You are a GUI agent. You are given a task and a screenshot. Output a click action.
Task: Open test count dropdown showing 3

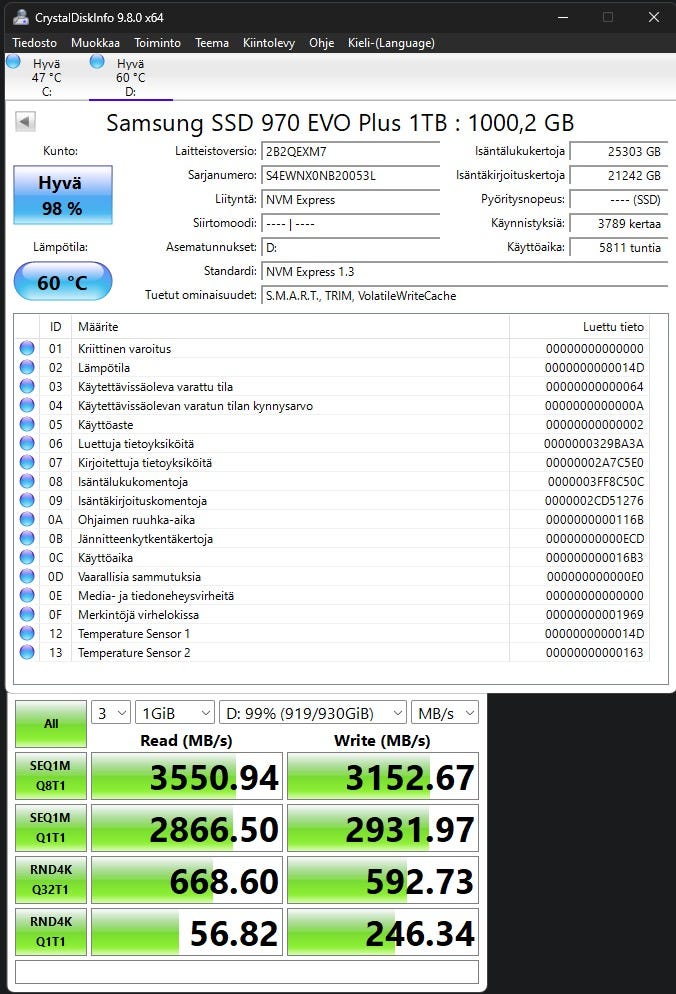[x=111, y=713]
